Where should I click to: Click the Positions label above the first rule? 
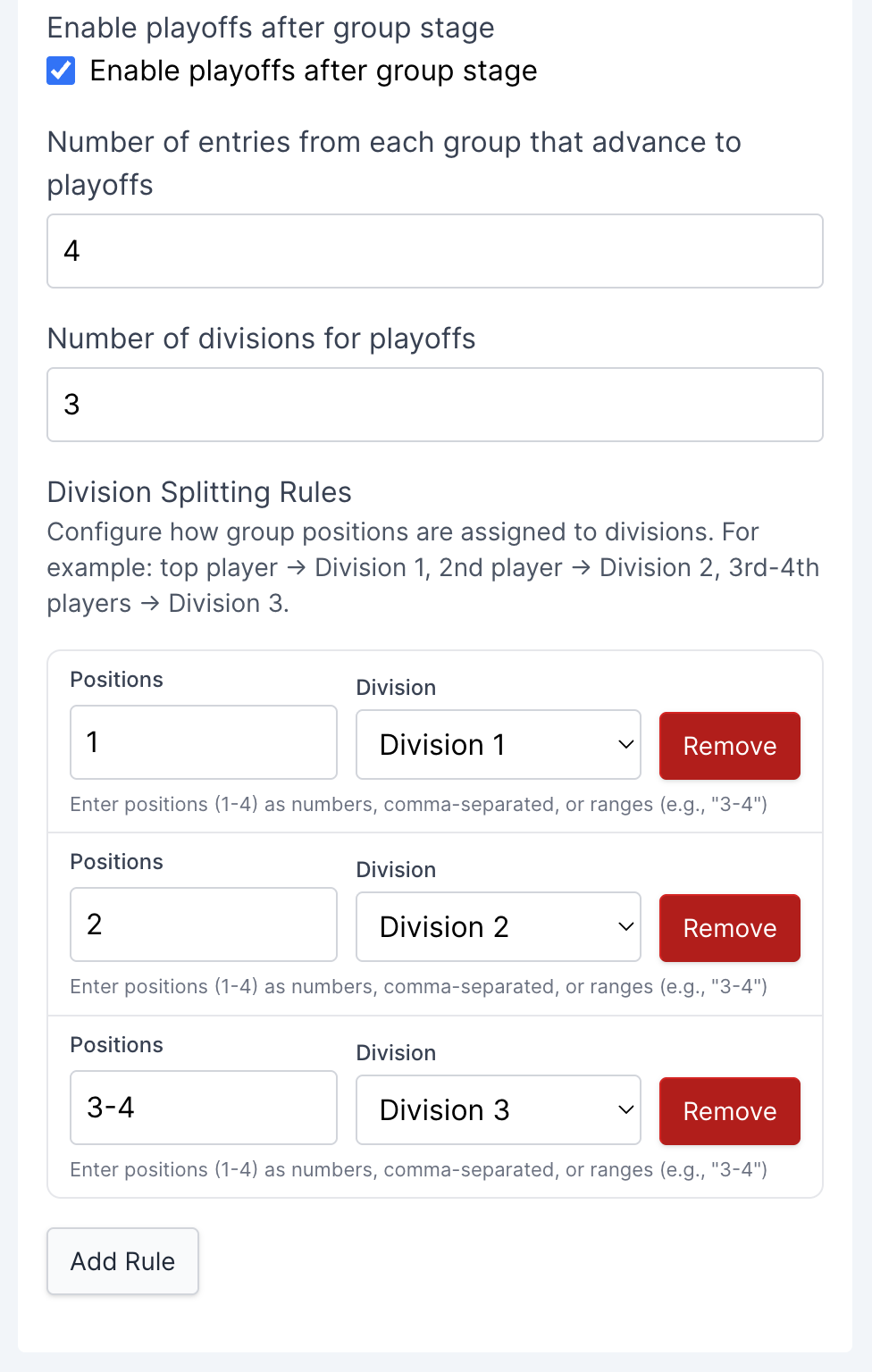(116, 680)
